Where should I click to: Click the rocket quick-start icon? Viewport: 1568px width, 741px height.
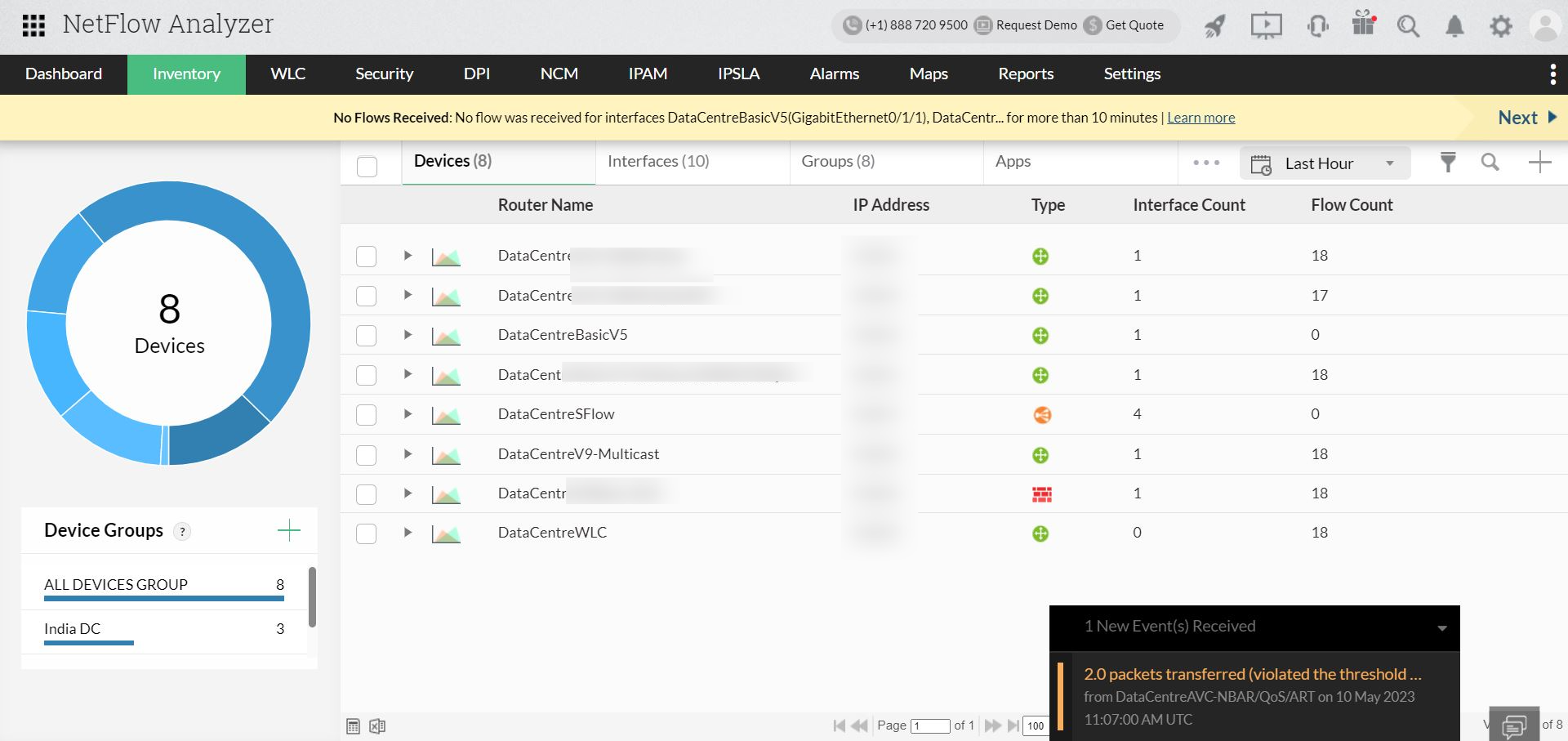pos(1214,26)
